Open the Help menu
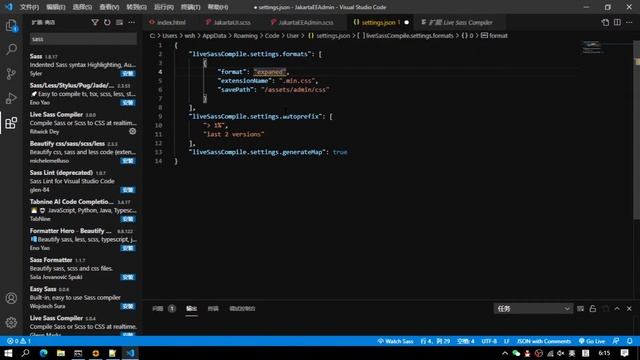 [x=218, y=7]
